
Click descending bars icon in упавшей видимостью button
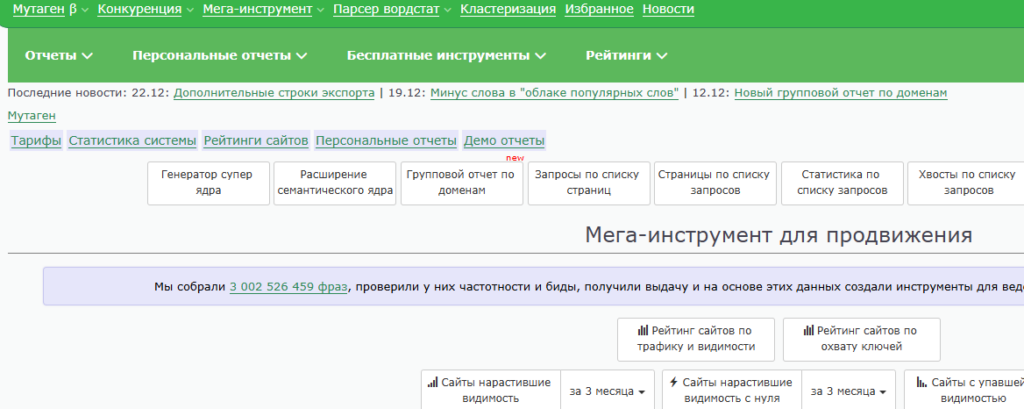tap(921, 382)
